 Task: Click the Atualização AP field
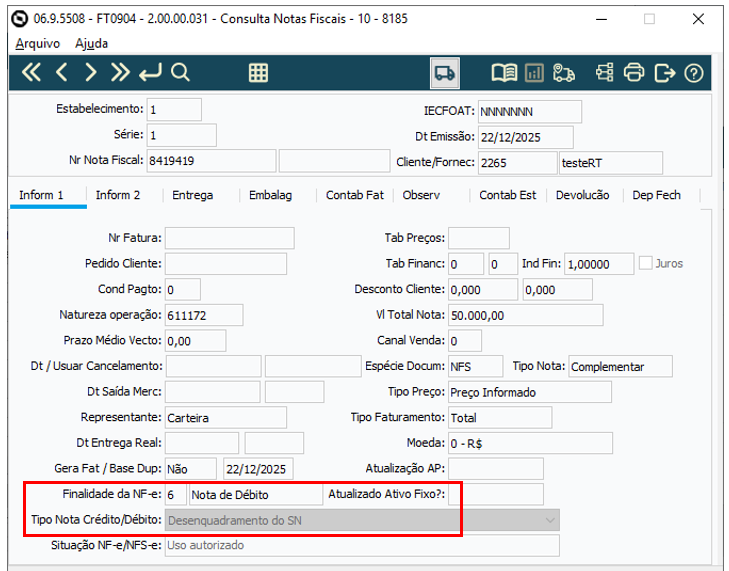[x=496, y=468]
